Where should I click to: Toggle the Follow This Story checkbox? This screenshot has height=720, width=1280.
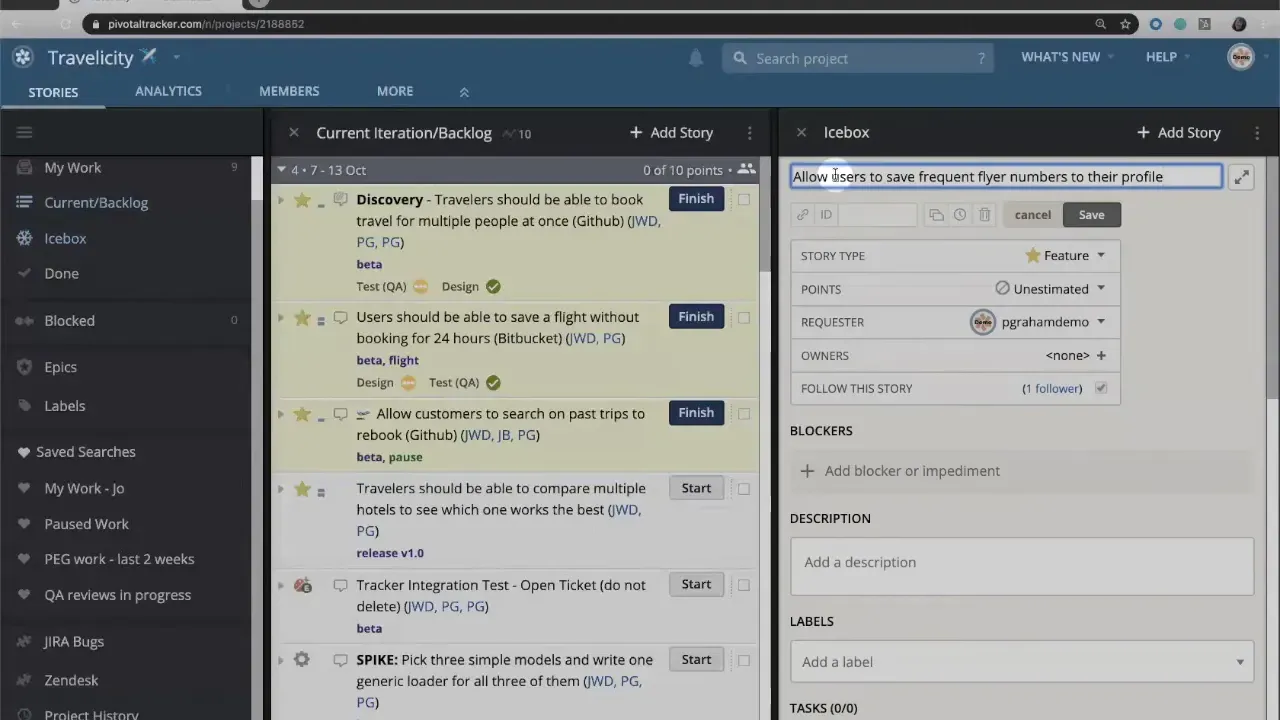point(1100,388)
